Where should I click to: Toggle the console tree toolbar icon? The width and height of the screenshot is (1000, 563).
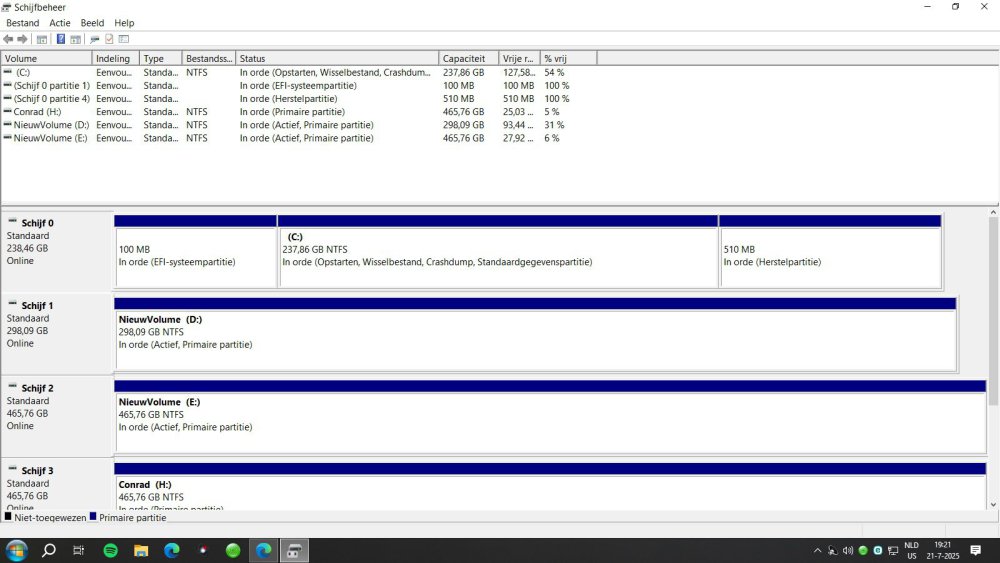pyautogui.click(x=42, y=40)
